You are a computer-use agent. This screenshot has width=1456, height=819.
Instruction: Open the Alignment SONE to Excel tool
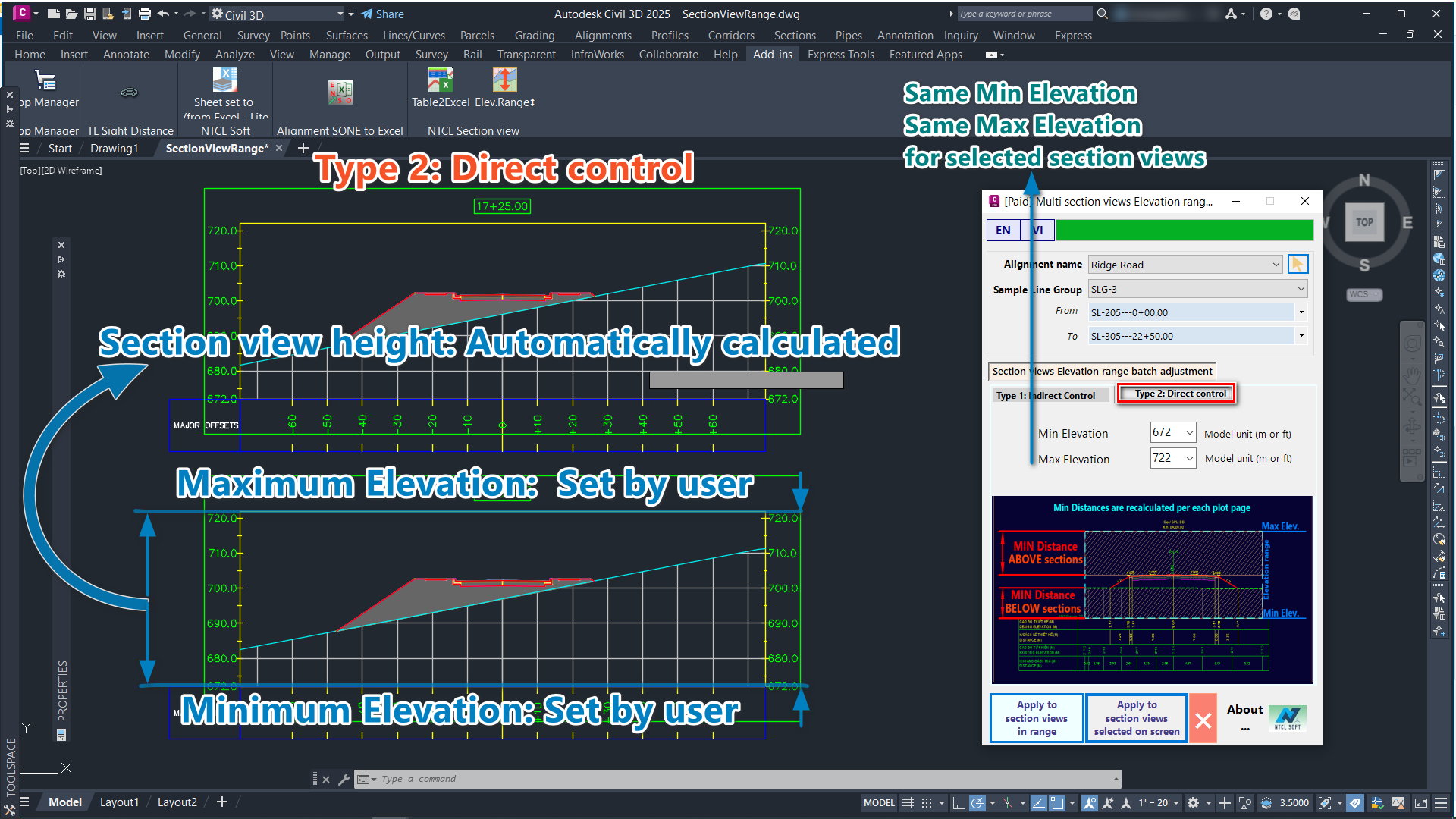(340, 93)
